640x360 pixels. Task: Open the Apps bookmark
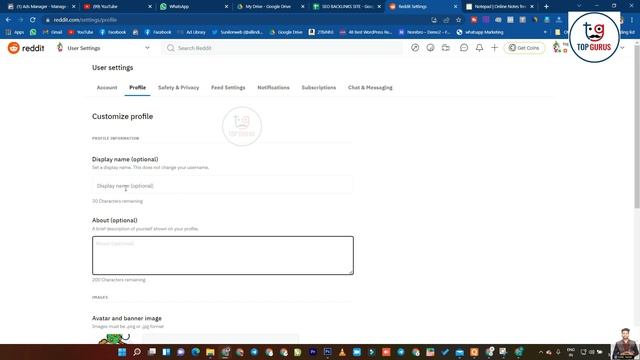tap(15, 32)
